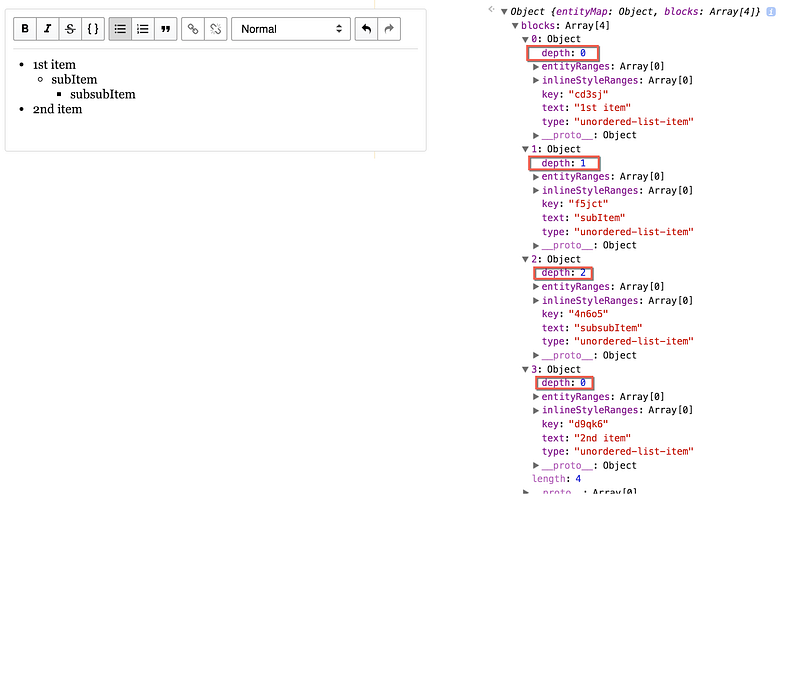Toggle ordered numbered list button
800x675 pixels.
(x=143, y=29)
